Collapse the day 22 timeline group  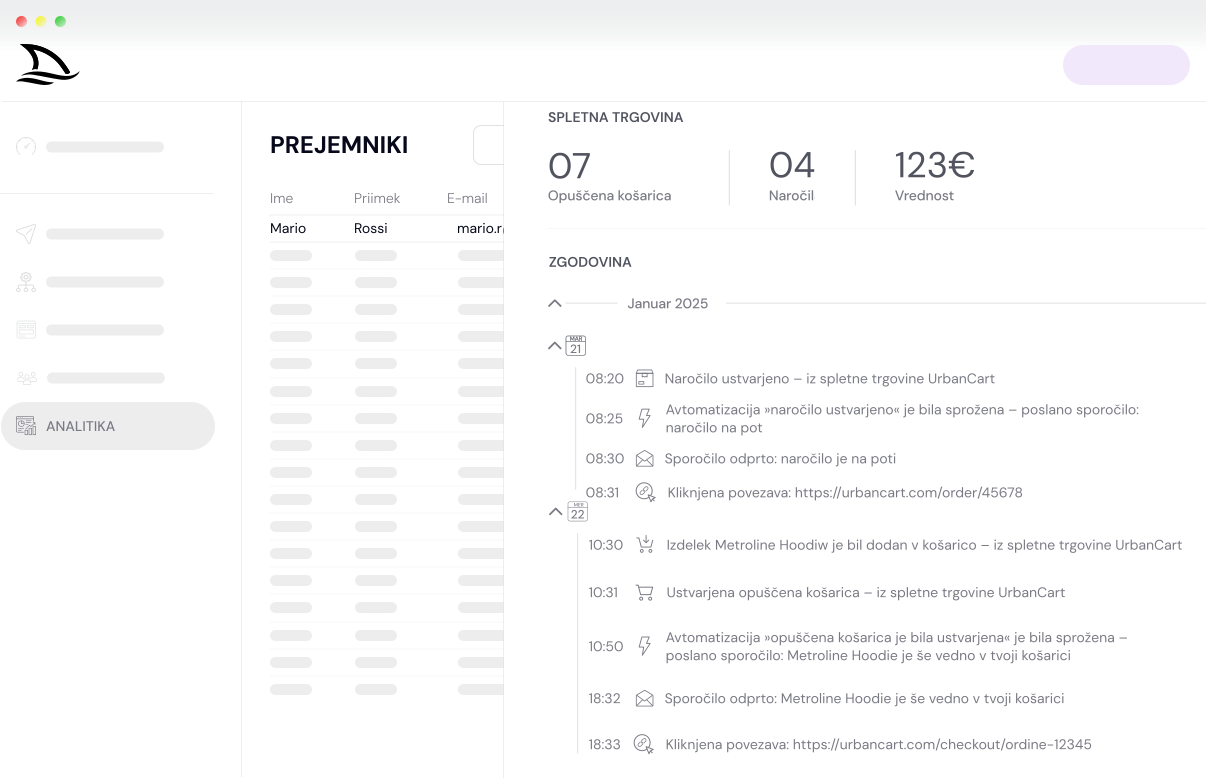point(556,512)
